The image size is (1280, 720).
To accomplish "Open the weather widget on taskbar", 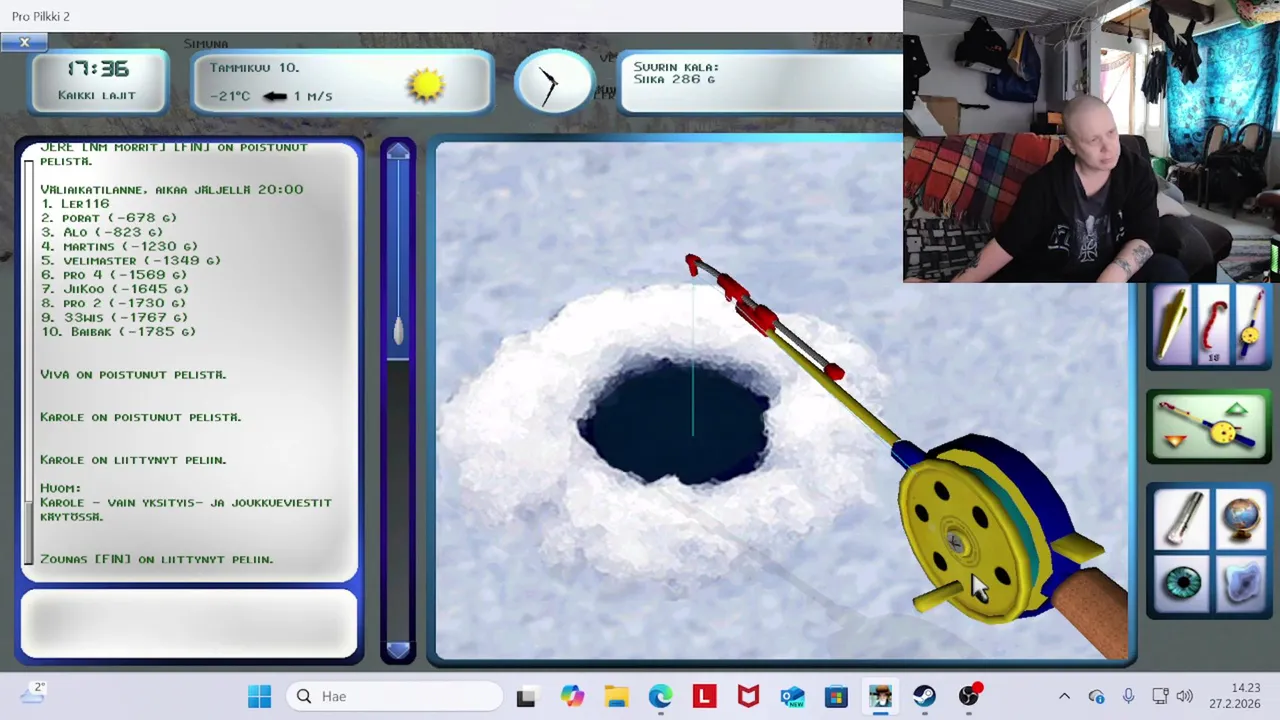I will 33,693.
